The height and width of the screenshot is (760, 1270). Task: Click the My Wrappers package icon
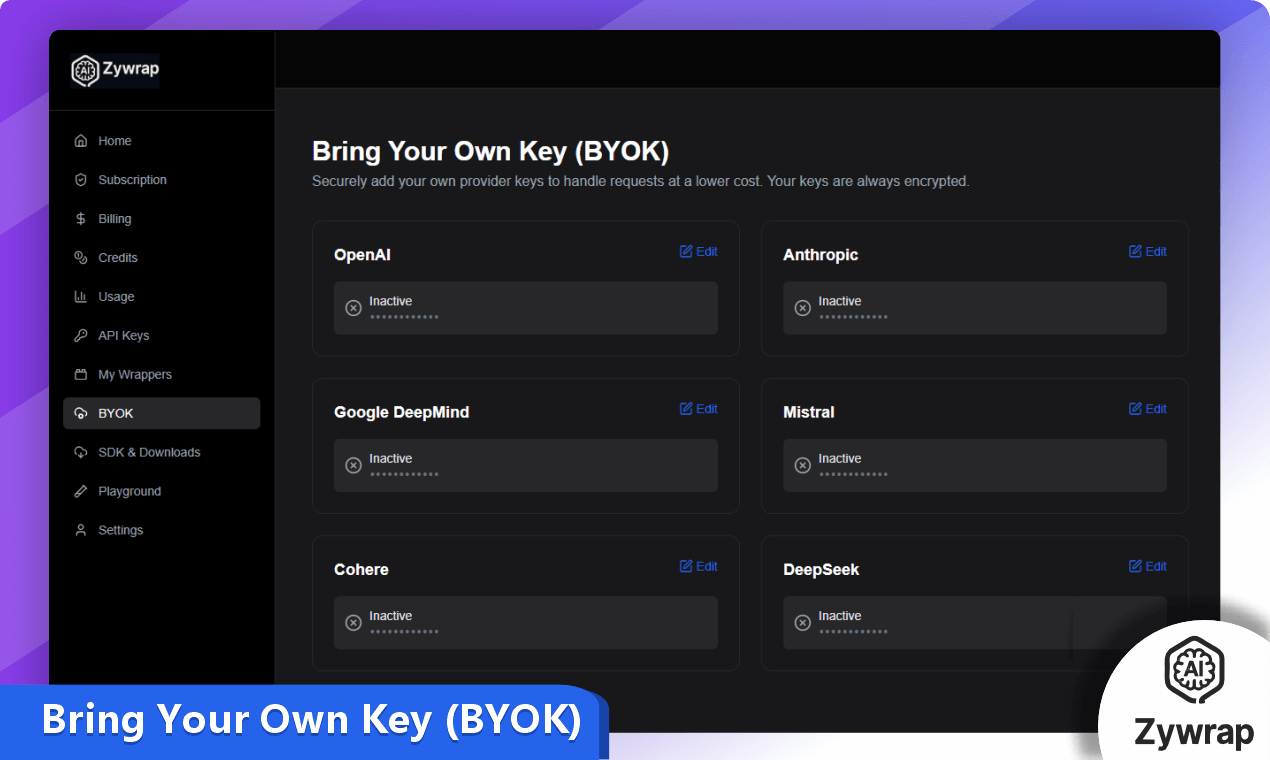click(x=81, y=375)
